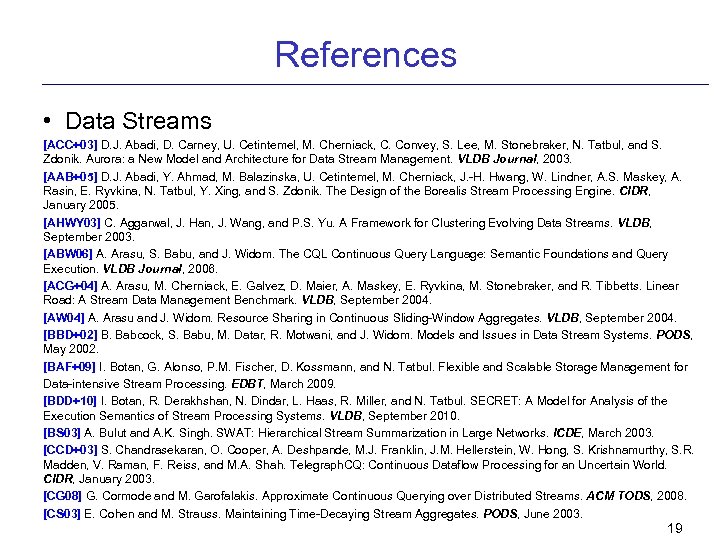Click slide page number 19

[675, 528]
